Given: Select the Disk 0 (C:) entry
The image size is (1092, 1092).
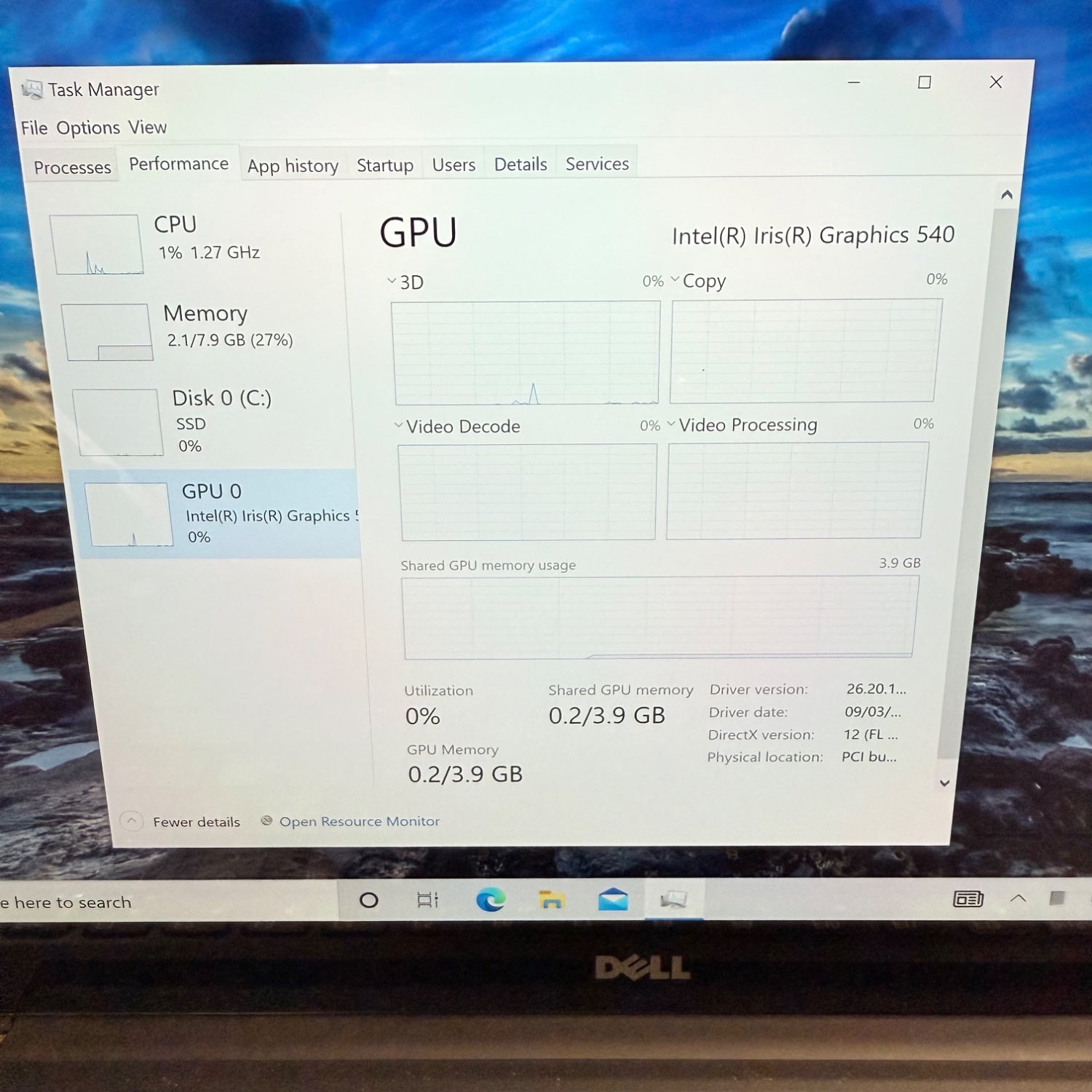Looking at the screenshot, I should 211,422.
